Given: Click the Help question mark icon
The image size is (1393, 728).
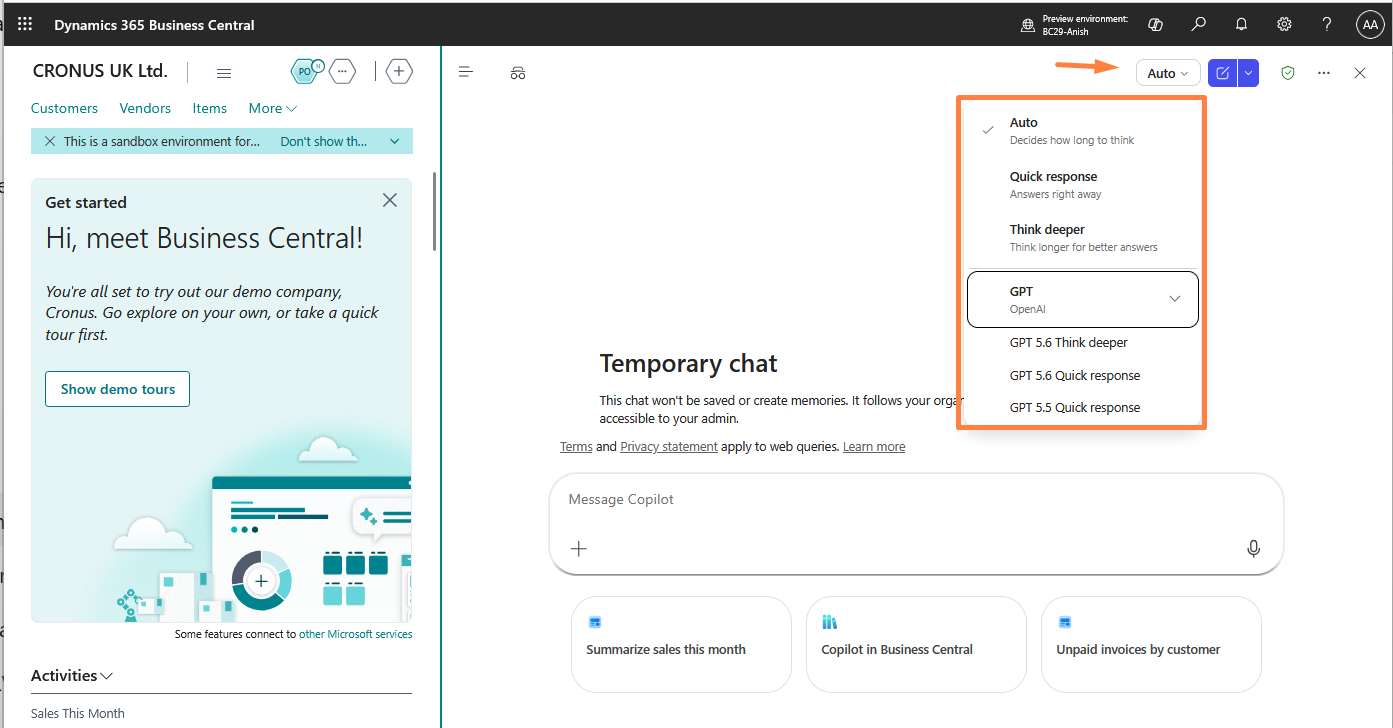Looking at the screenshot, I should tap(1327, 25).
